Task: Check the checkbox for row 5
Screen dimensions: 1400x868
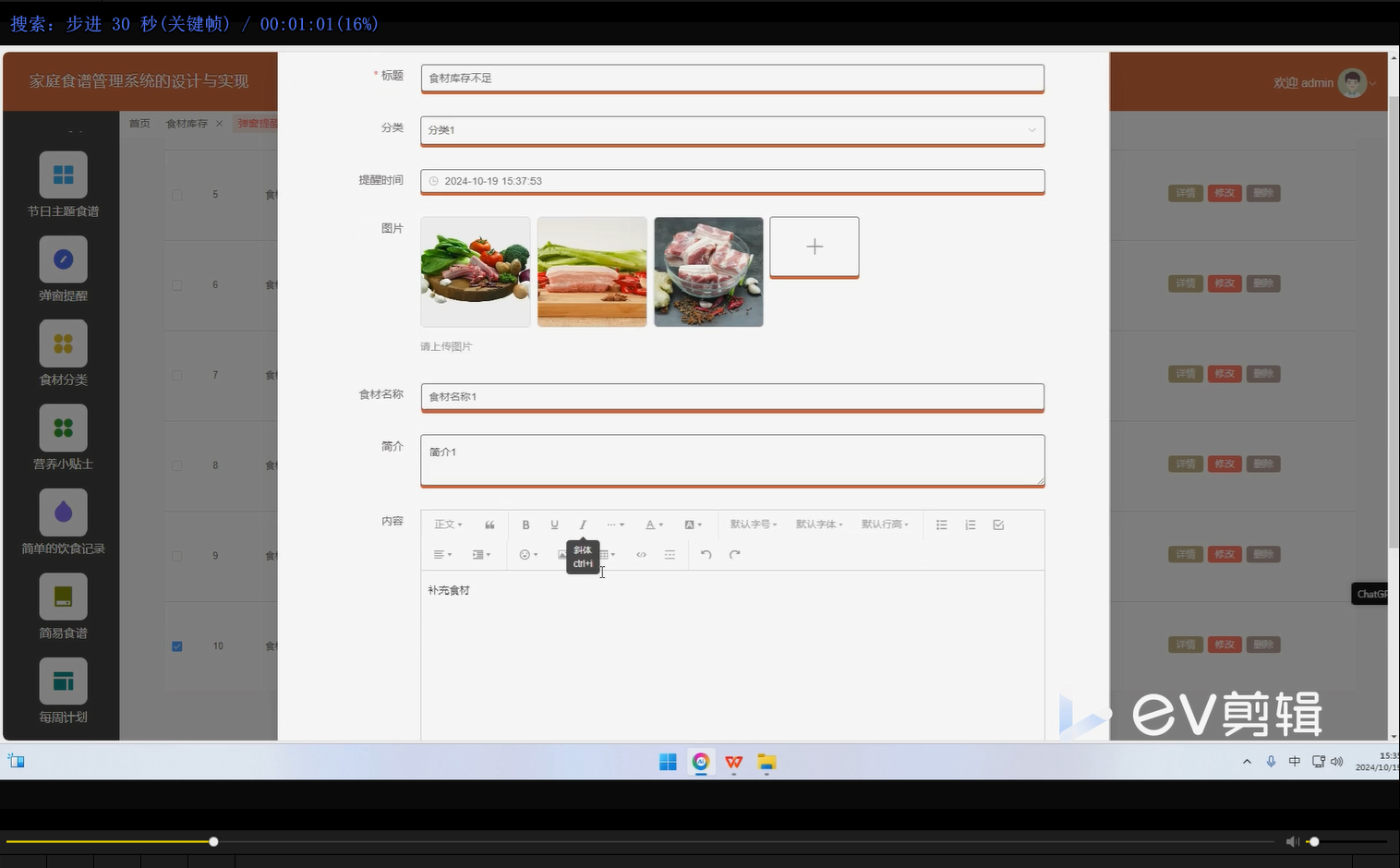Action: (177, 195)
